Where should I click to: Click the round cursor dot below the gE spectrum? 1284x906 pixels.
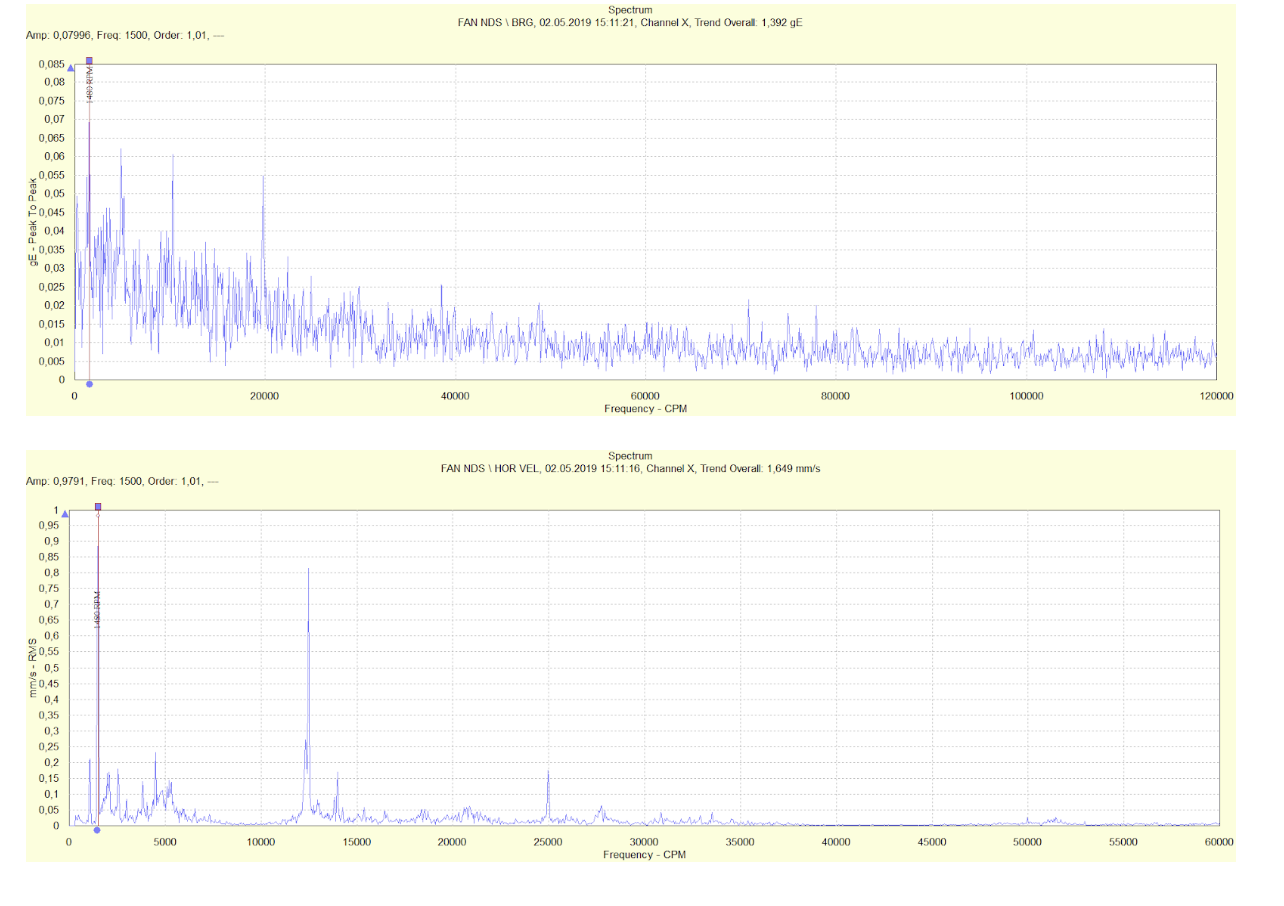pos(89,384)
